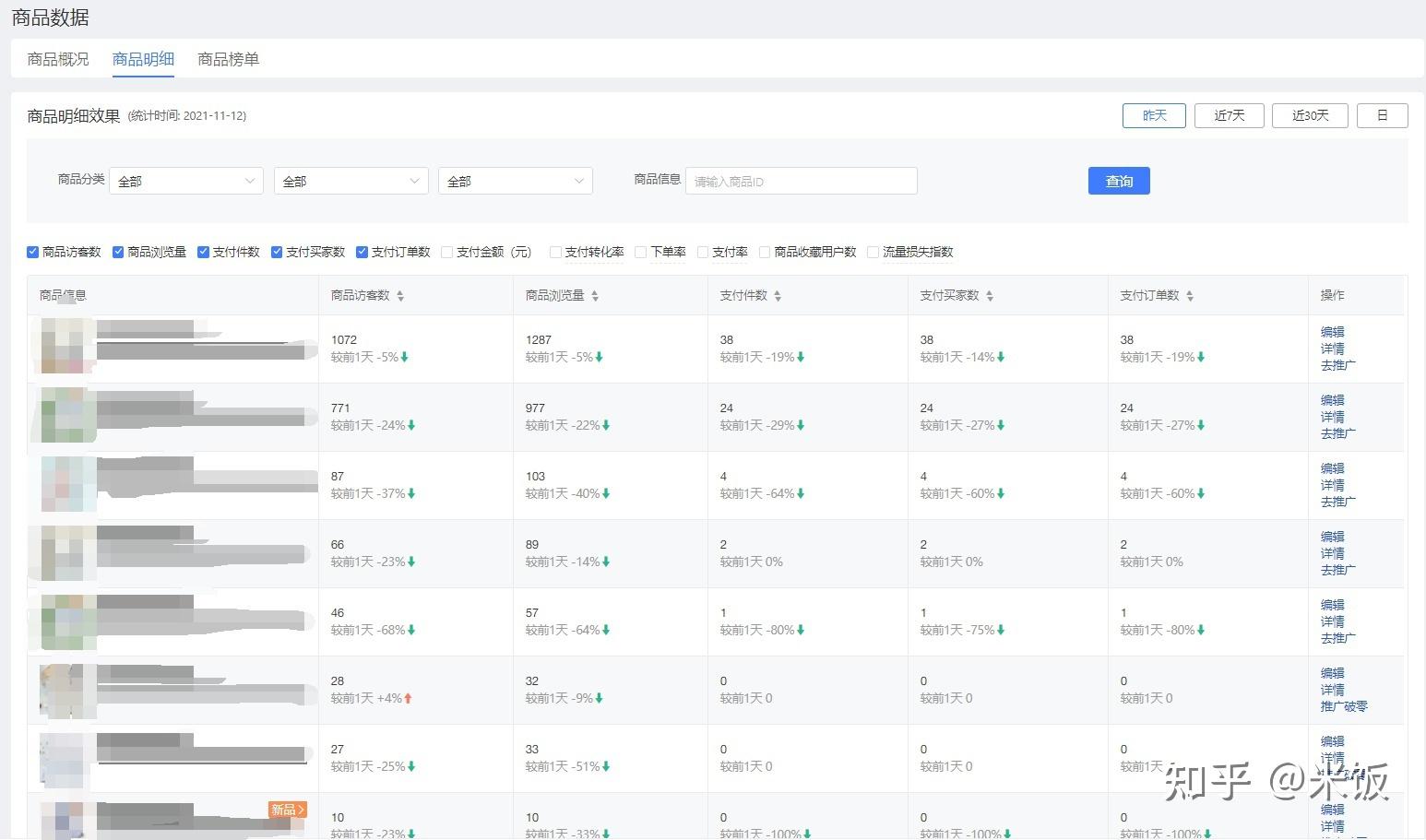The image size is (1426, 840).
Task: Select the 昨天 time range button
Action: [1154, 115]
